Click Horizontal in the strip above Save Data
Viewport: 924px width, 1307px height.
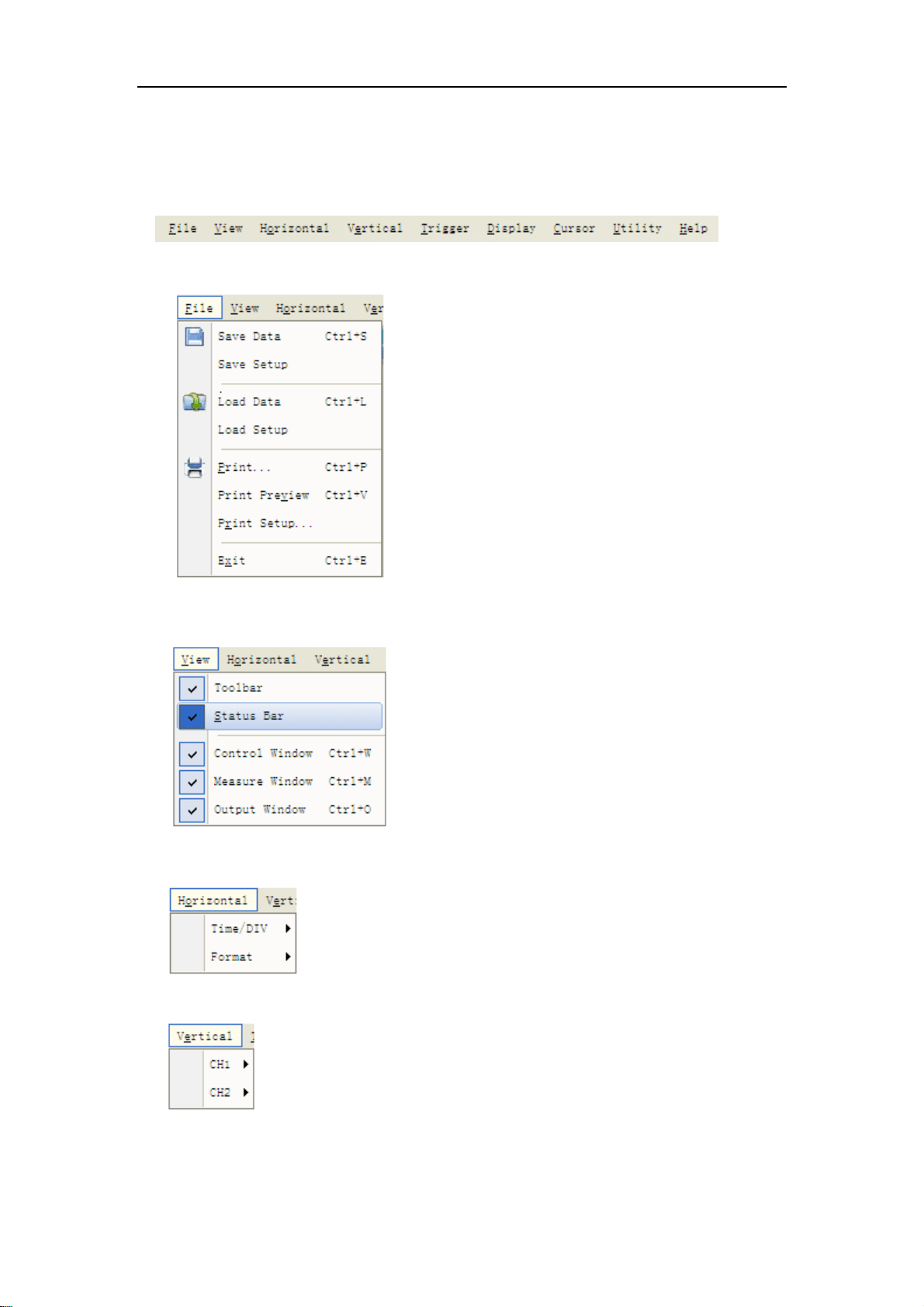point(310,308)
